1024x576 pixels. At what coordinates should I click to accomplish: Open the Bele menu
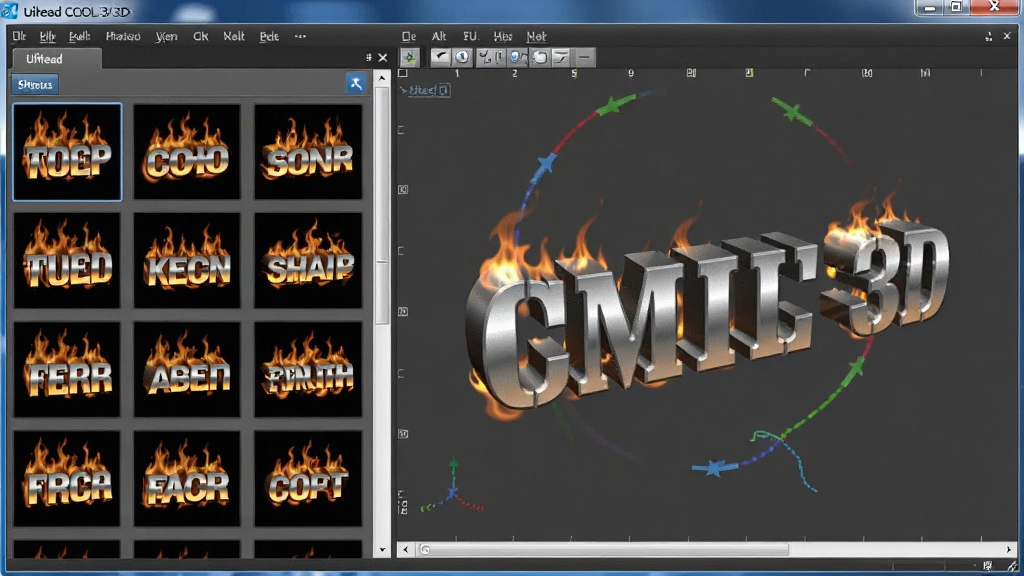[x=269, y=37]
